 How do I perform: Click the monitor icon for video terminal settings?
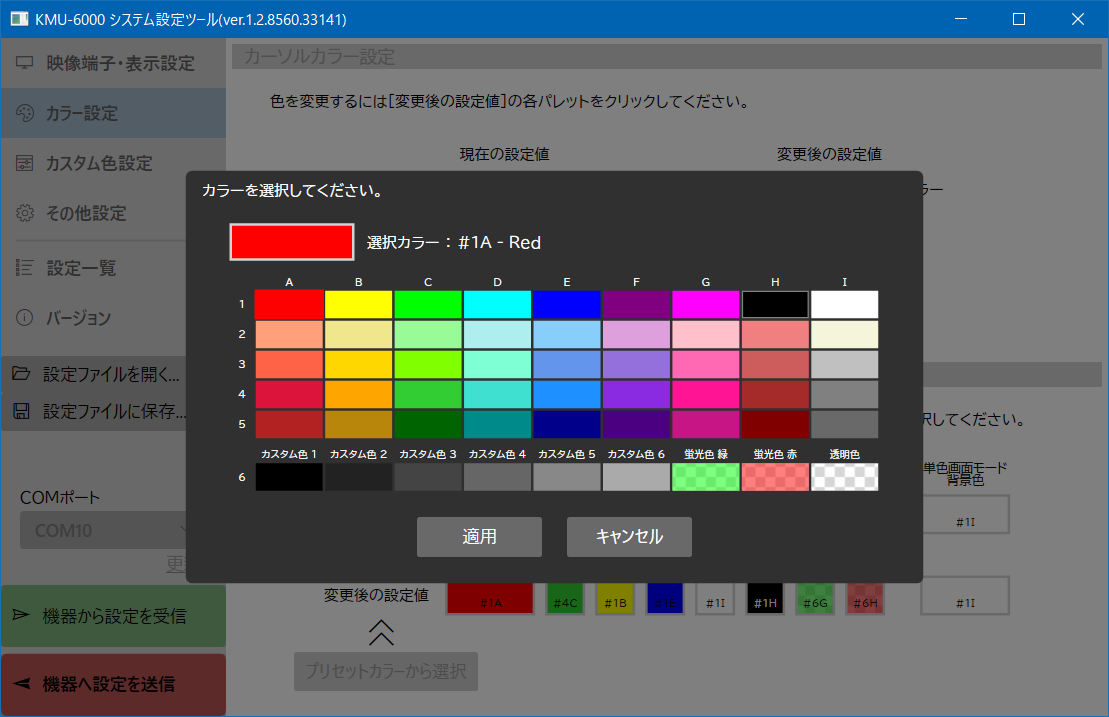25,63
